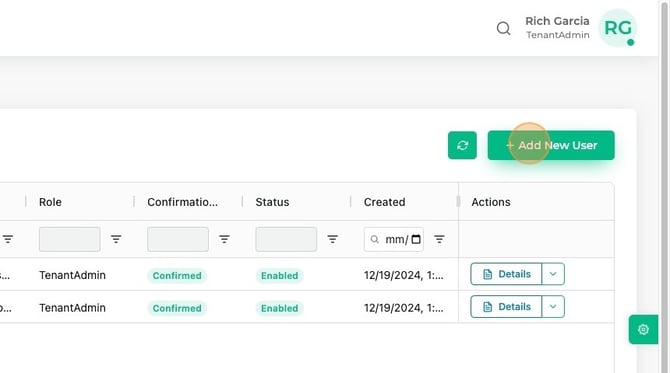Expand actions dropdown beside first row Details
The image size is (670, 373).
pyautogui.click(x=553, y=274)
